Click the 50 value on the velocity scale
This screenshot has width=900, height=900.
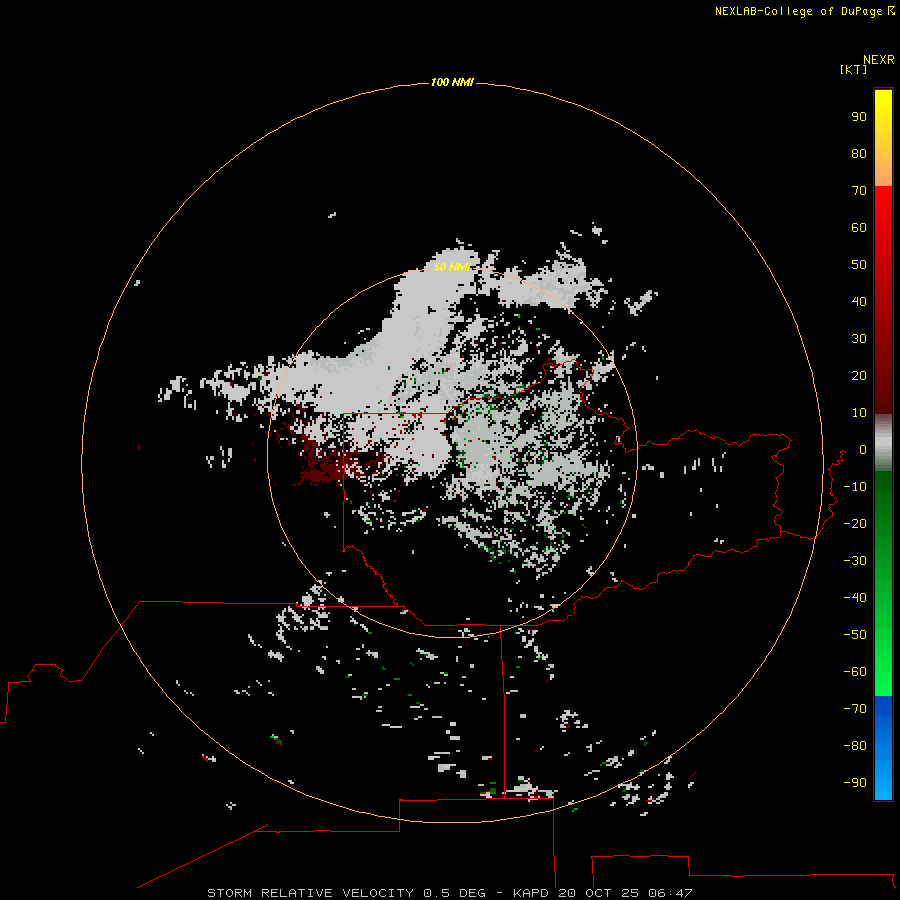click(x=859, y=265)
